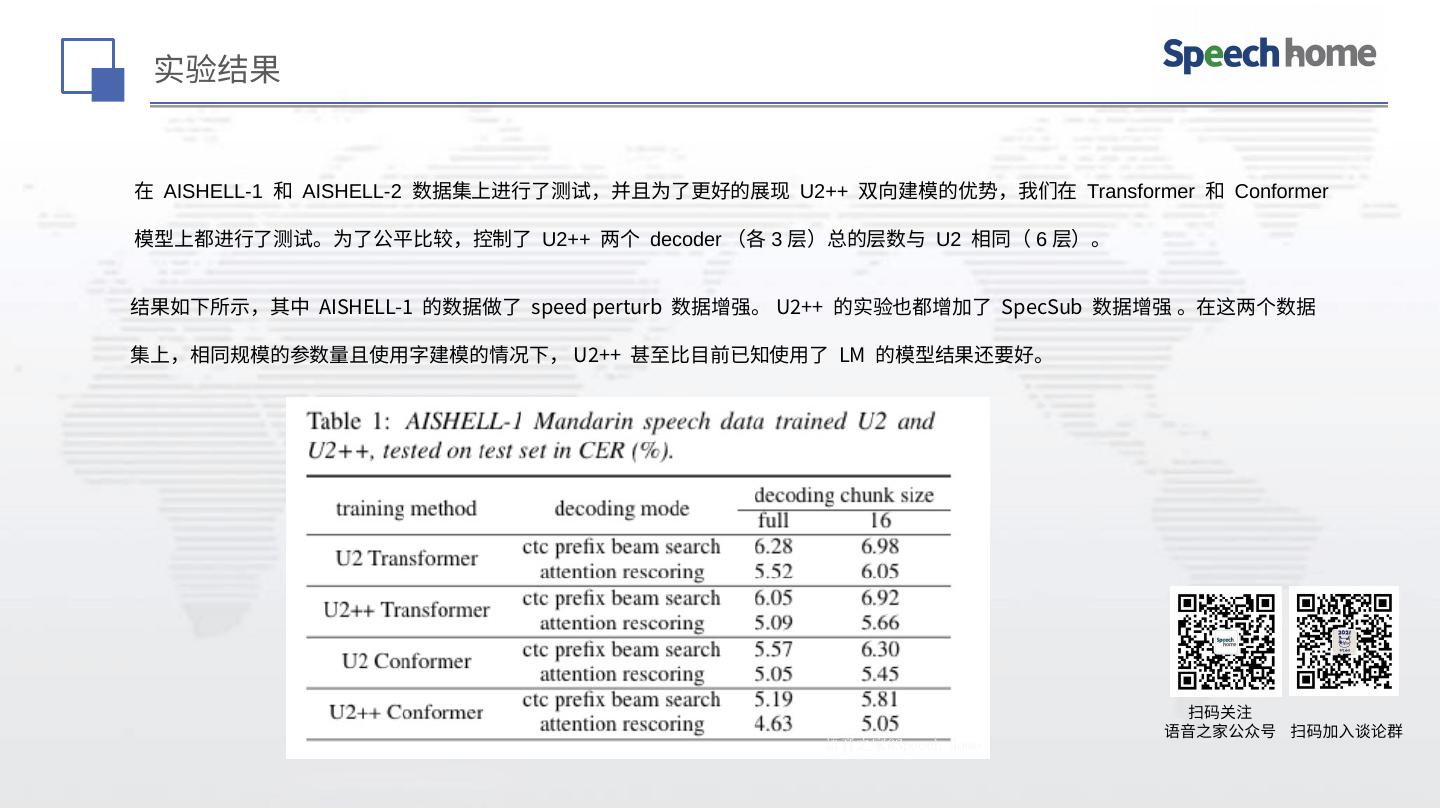Click the "training method" column header
1440x811 pixels.
pos(406,508)
